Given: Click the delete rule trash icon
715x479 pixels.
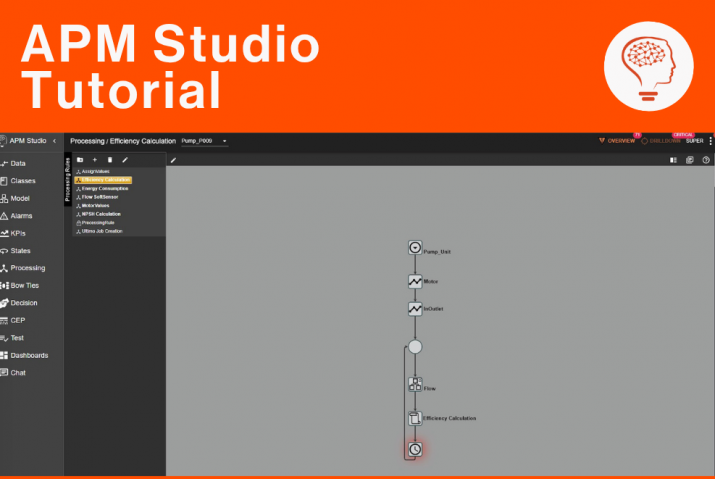Looking at the screenshot, I should (110, 159).
